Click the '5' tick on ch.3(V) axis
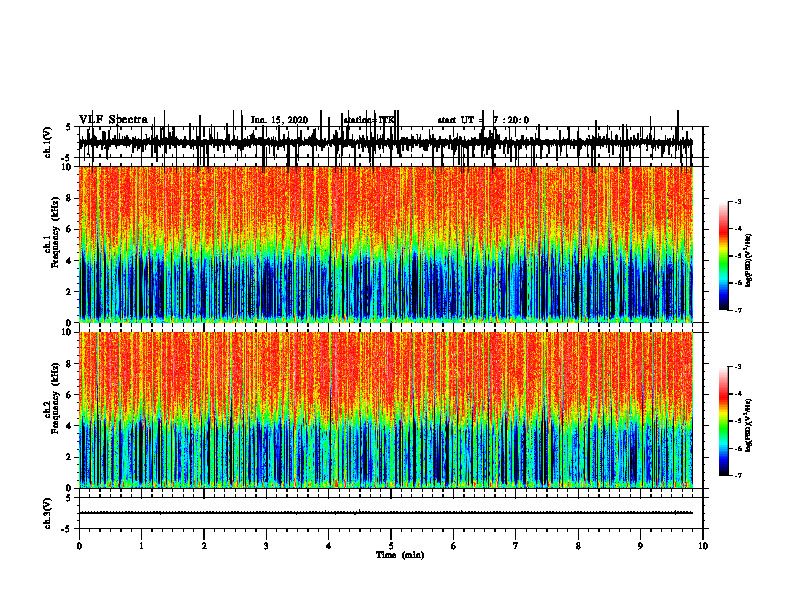Viewport: 792px width, 612px height. [69, 499]
